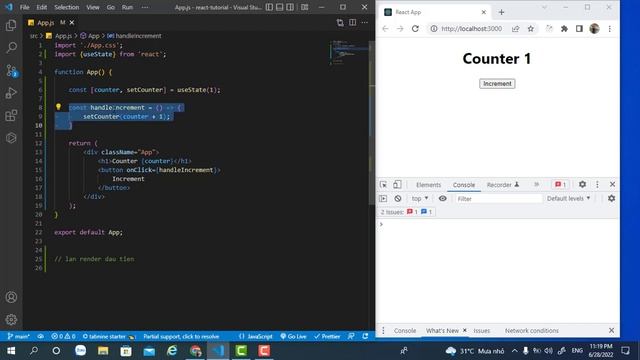Click the localhost:3000 address bar
640x360 pixels.
click(x=471, y=29)
